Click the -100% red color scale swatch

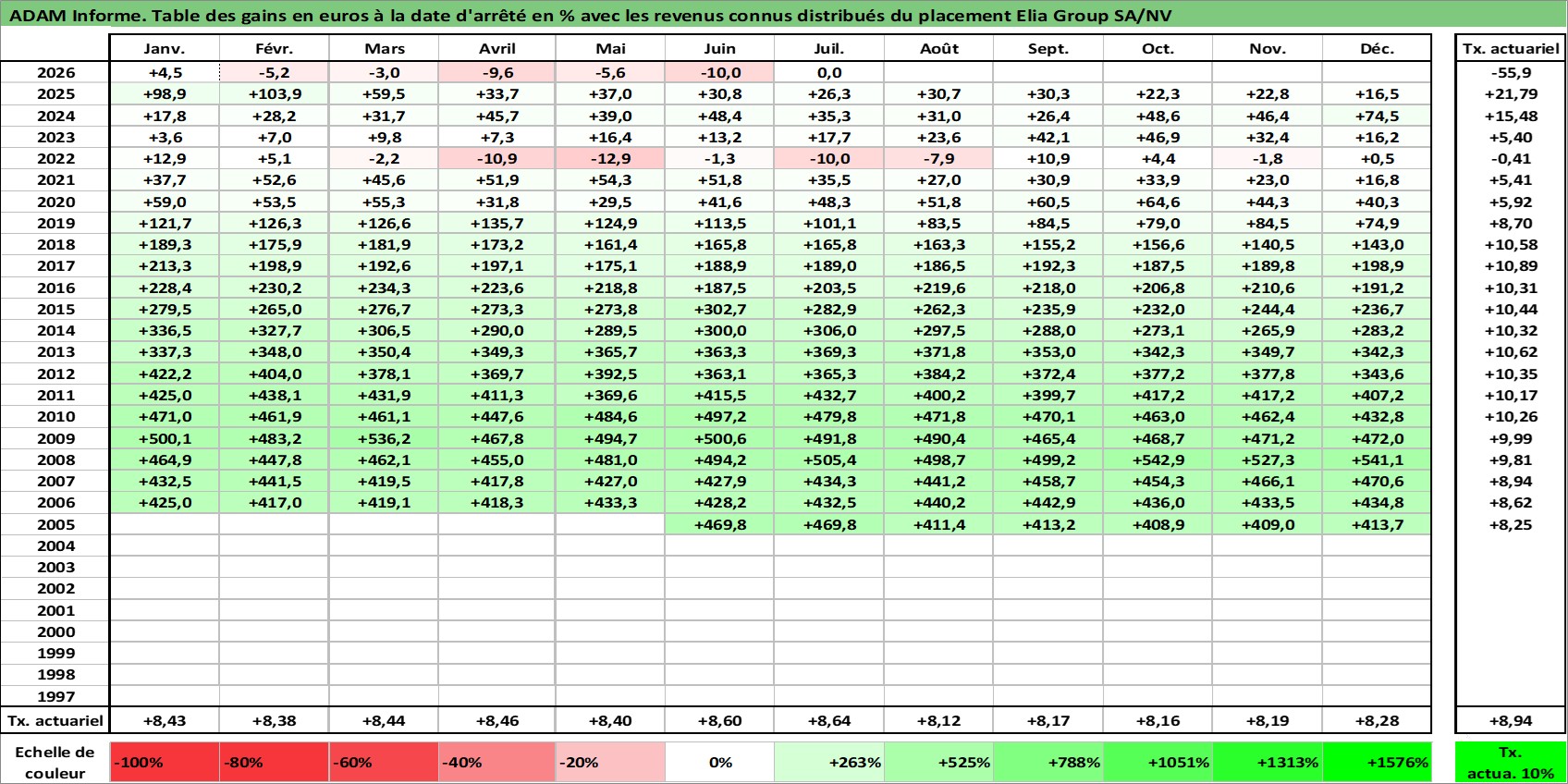point(165,763)
